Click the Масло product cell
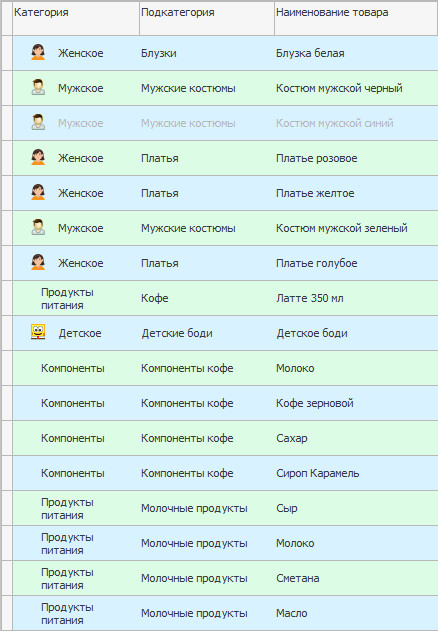 tap(356, 613)
